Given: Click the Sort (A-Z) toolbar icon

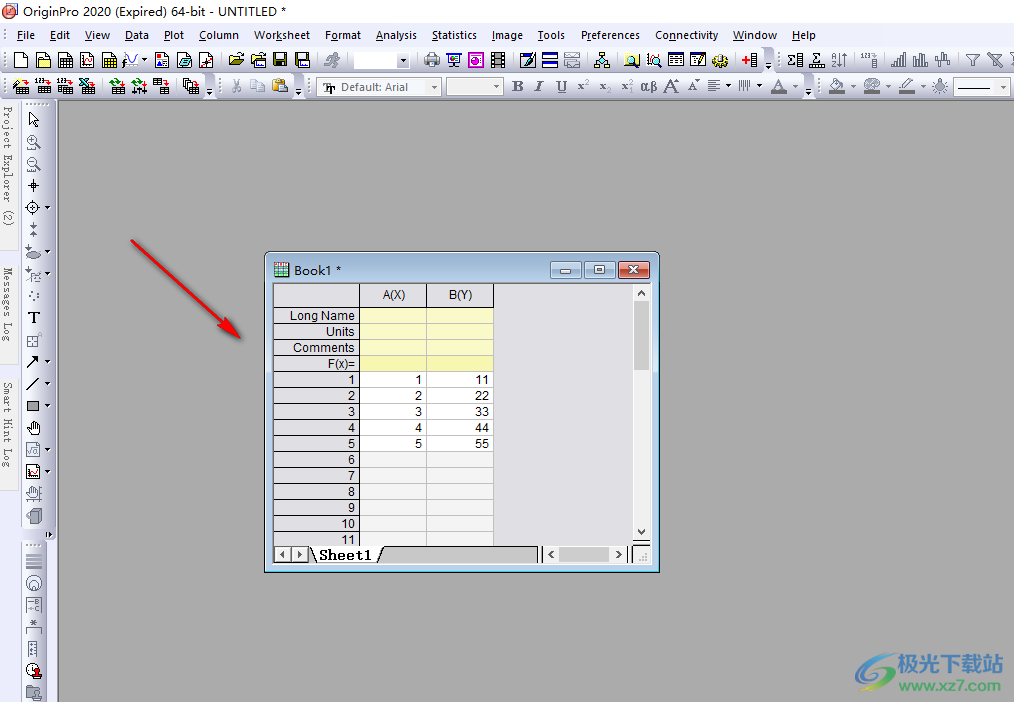Looking at the screenshot, I should tap(839, 60).
